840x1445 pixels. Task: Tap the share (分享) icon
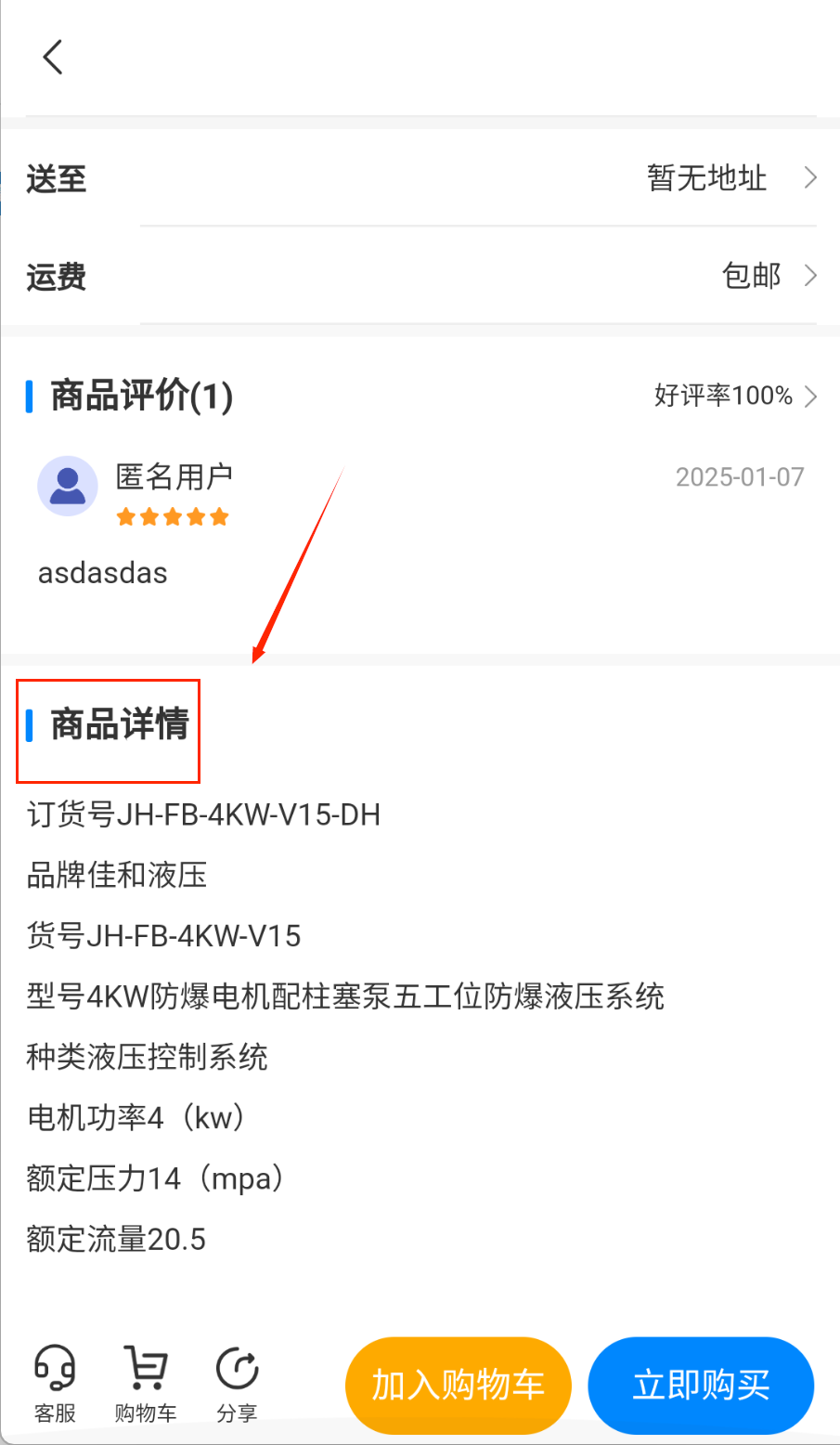point(237,1369)
